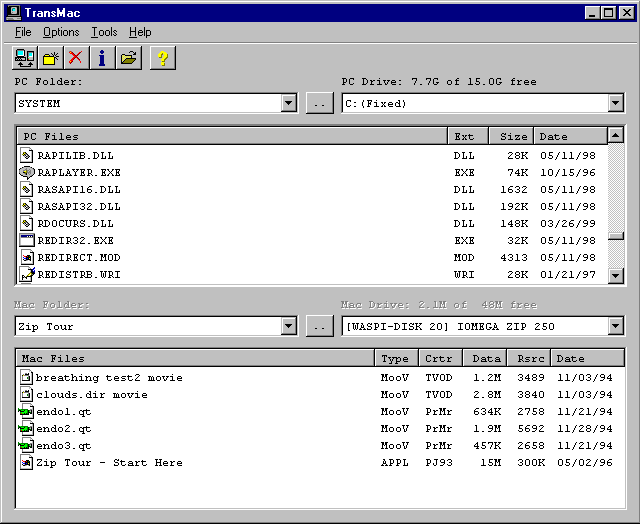This screenshot has width=640, height=524.
Task: Click the TransMac title bar app icon
Action: [x=13, y=13]
